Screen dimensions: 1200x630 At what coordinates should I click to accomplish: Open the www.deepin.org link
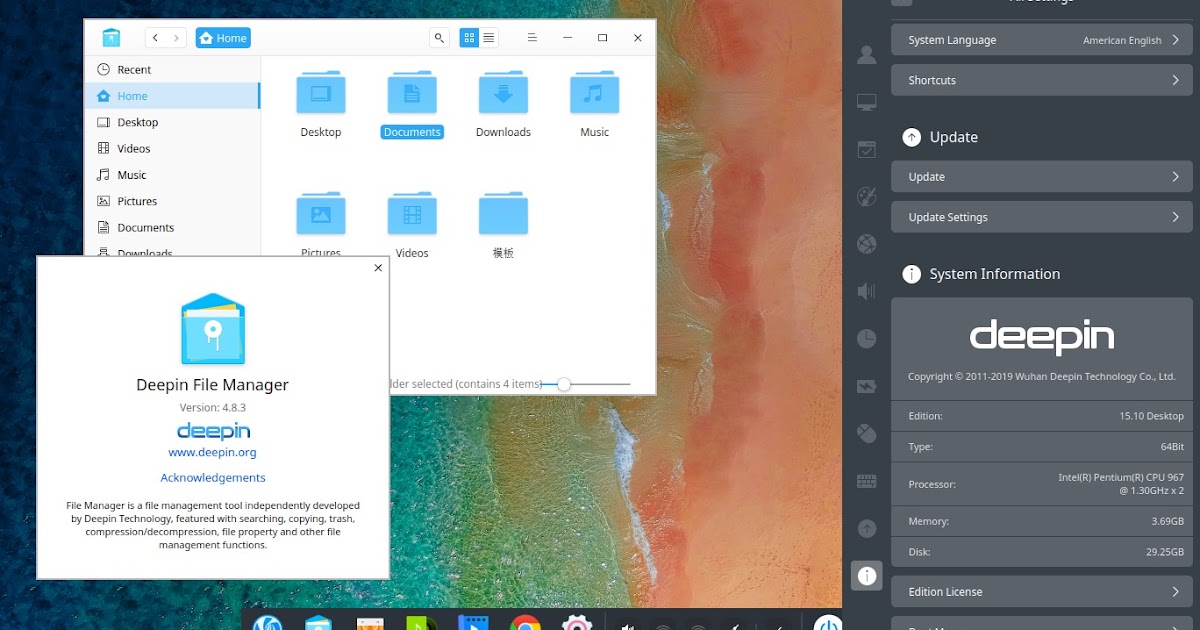212,452
